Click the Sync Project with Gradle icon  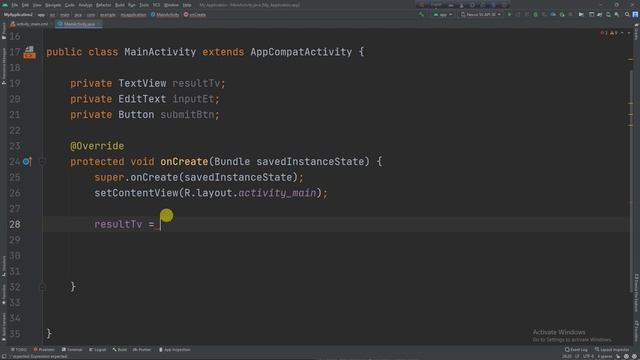[600, 14]
